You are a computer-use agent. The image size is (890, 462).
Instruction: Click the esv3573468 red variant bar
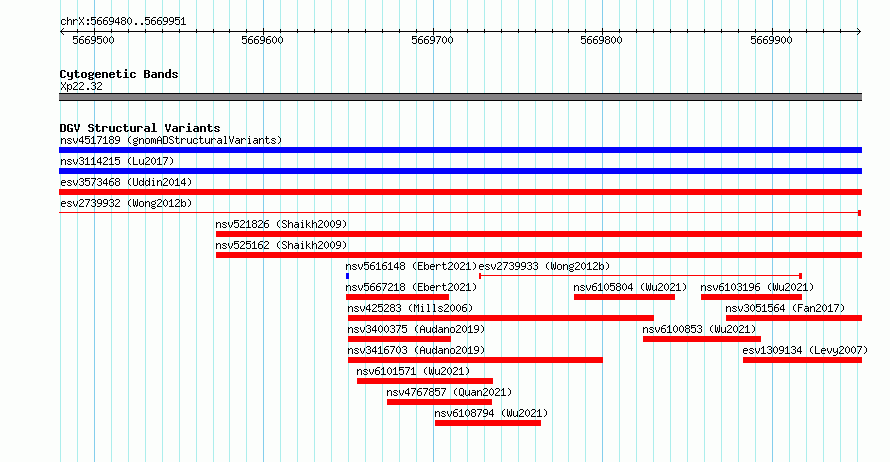tap(460, 192)
